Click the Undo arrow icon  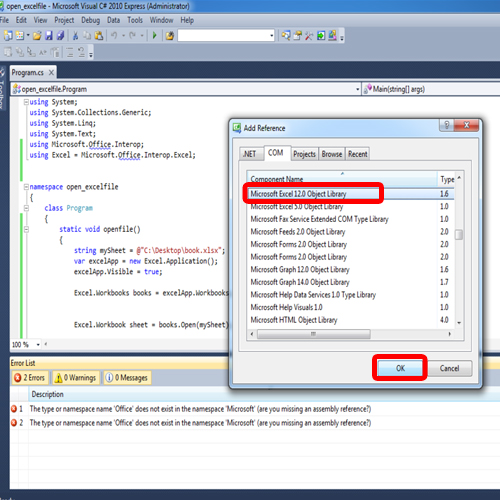(114, 35)
